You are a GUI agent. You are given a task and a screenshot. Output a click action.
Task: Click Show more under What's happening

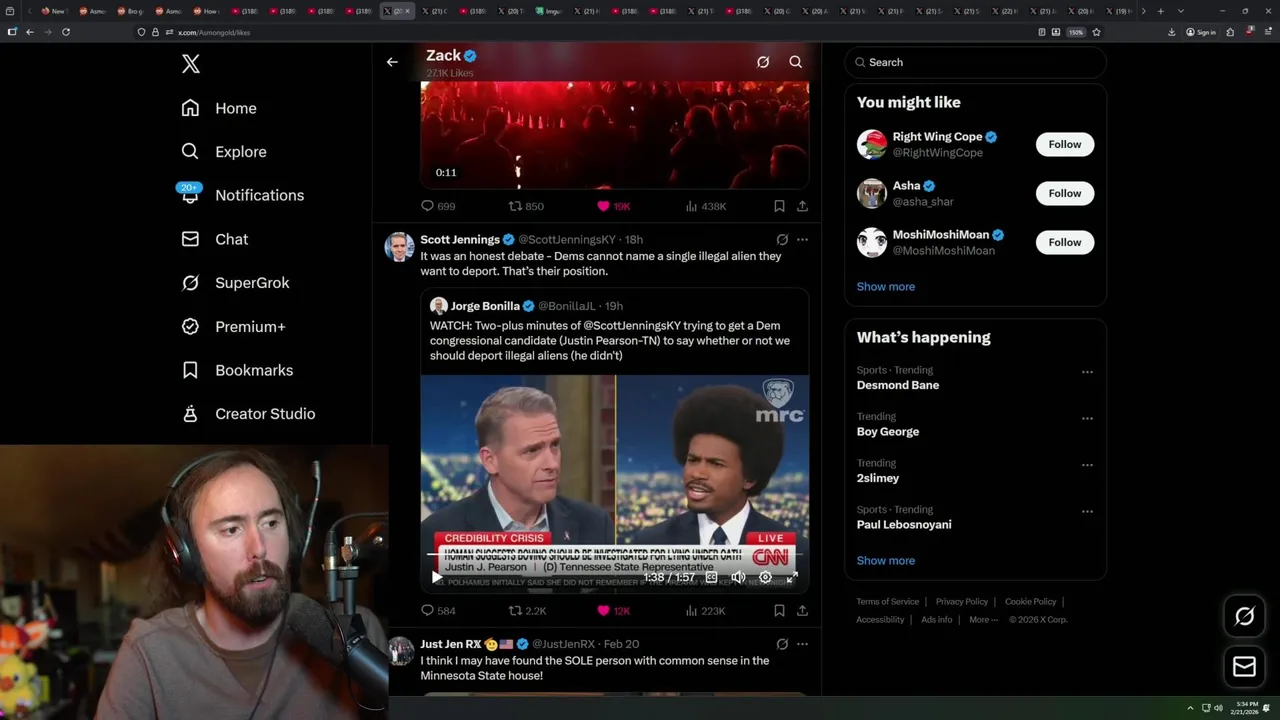click(885, 561)
